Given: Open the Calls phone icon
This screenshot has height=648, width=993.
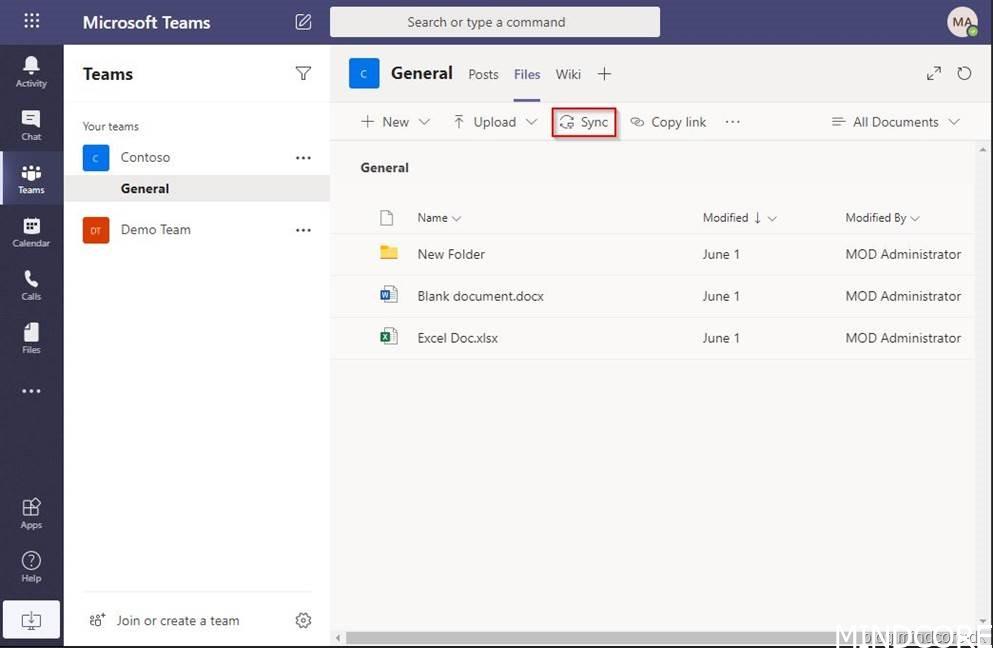Looking at the screenshot, I should pos(31,285).
